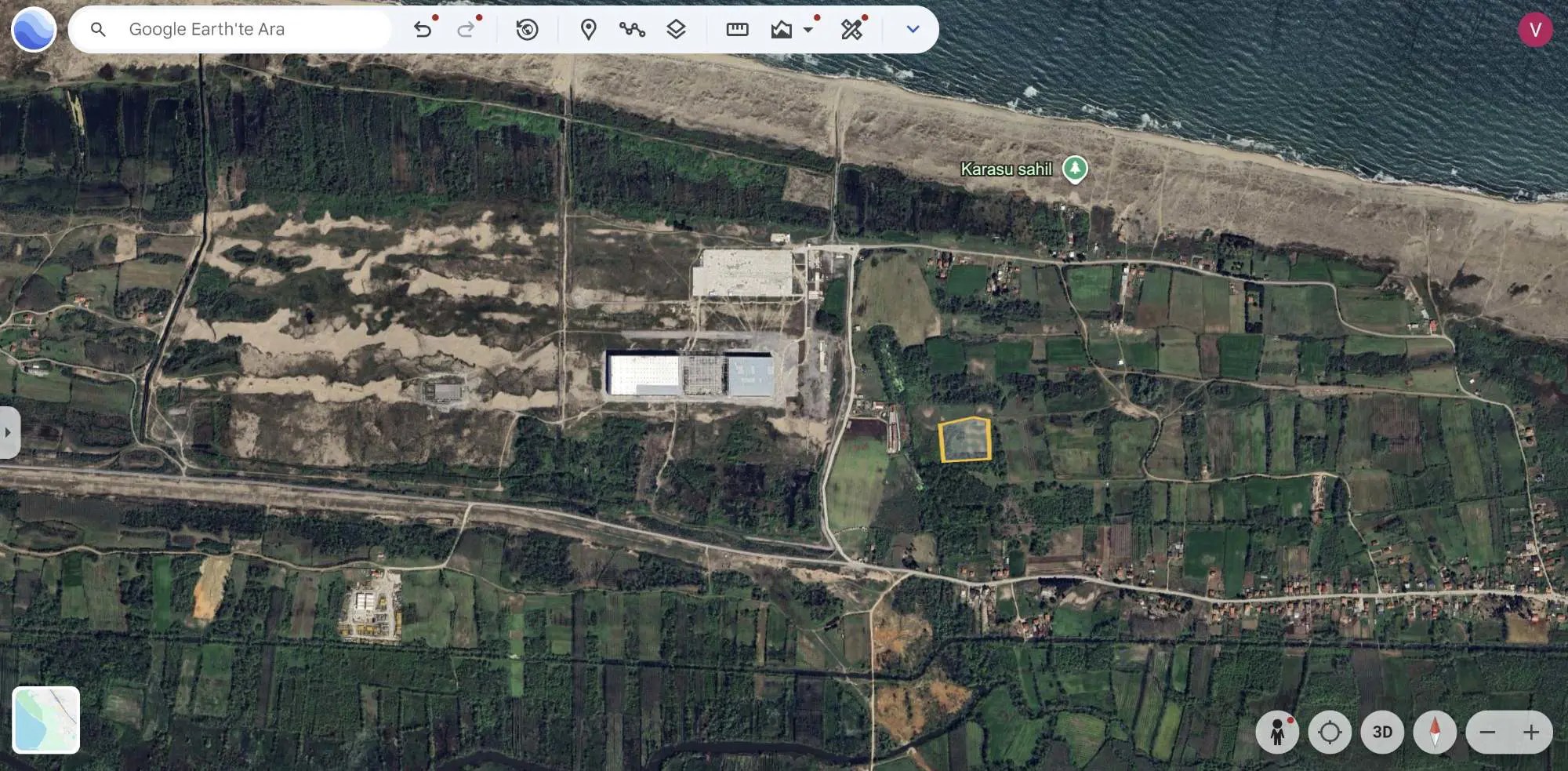This screenshot has height=771, width=1568.
Task: Zoom out with the minus button
Action: click(1487, 733)
